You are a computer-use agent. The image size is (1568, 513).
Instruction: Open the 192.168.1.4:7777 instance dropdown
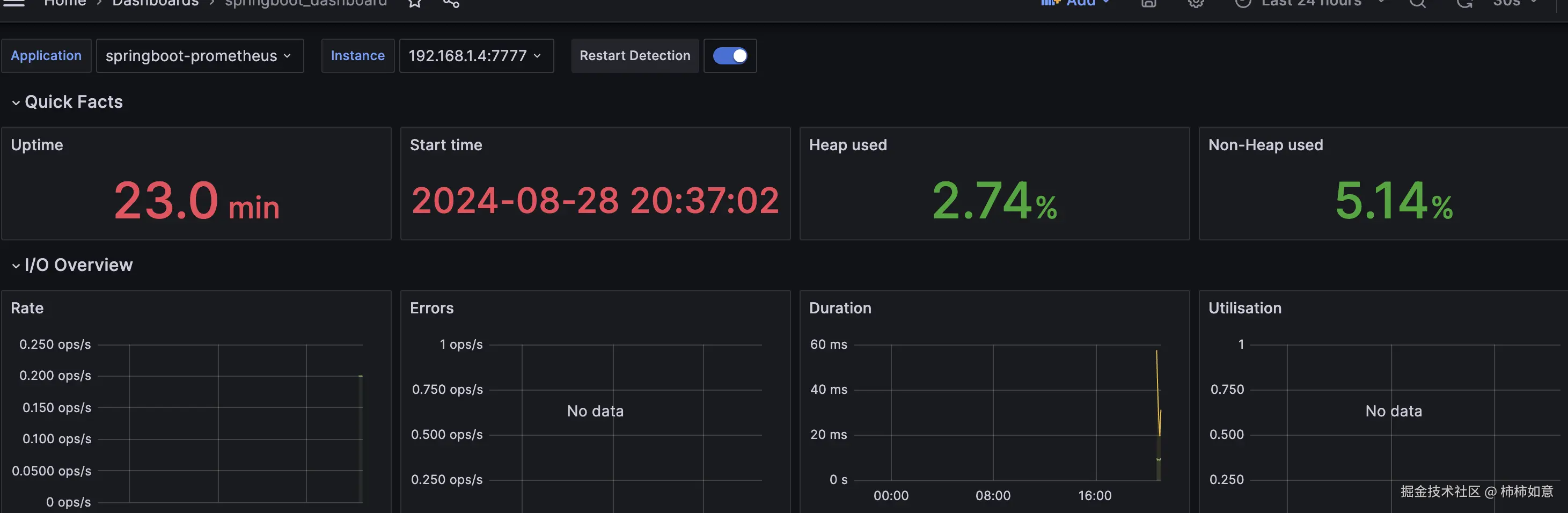coord(477,55)
